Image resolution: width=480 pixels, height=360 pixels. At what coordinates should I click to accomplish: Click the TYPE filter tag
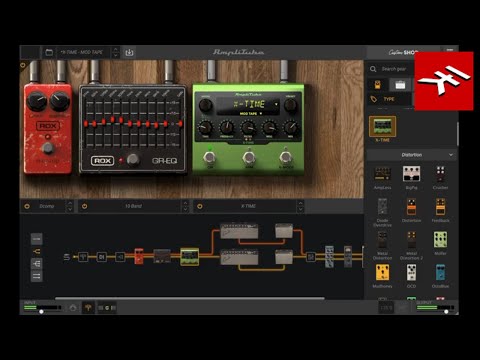click(389, 99)
